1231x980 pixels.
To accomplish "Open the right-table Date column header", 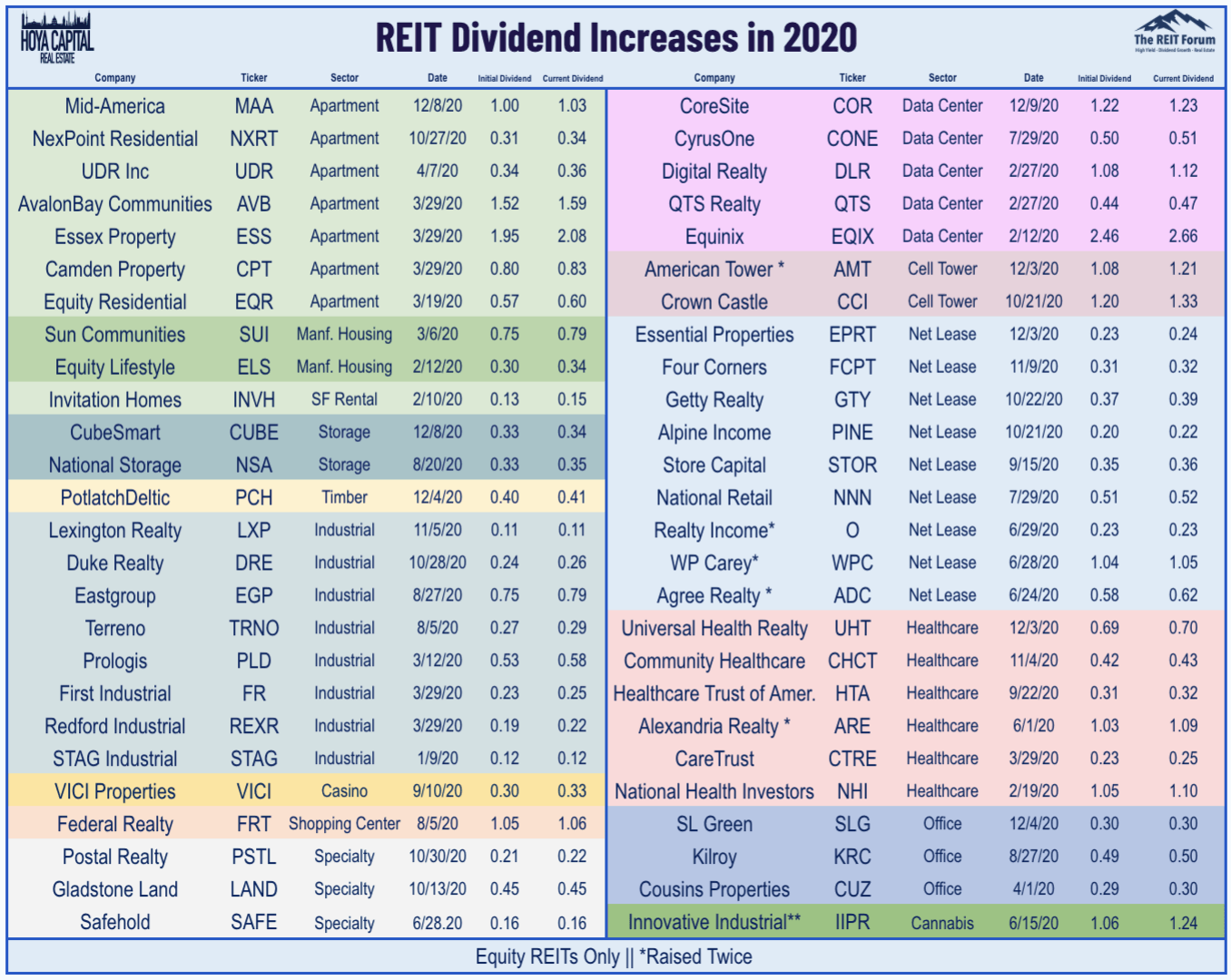I will (1033, 78).
